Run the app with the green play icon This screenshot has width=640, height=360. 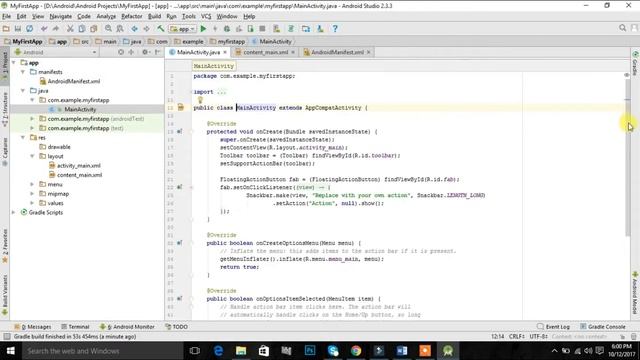click(203, 29)
